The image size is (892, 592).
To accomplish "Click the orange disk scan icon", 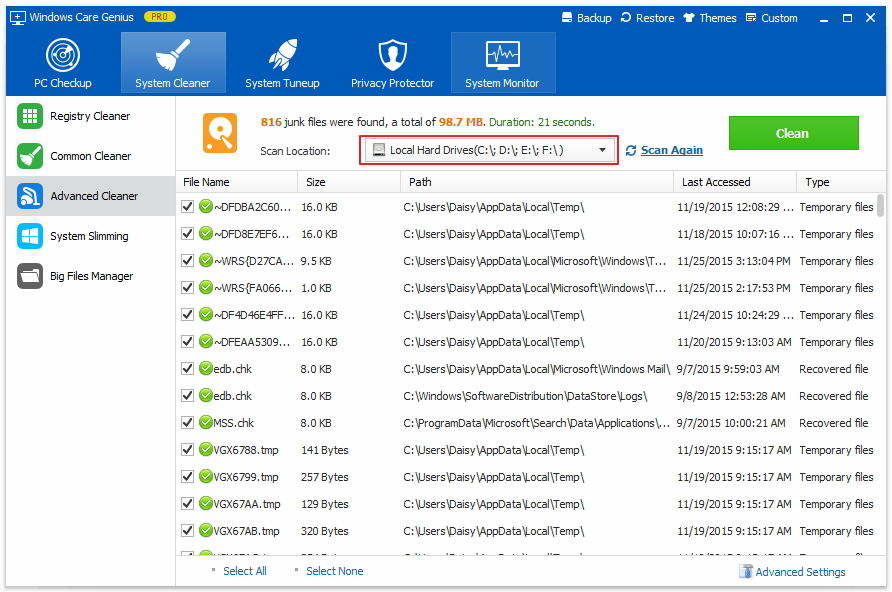I will [220, 133].
